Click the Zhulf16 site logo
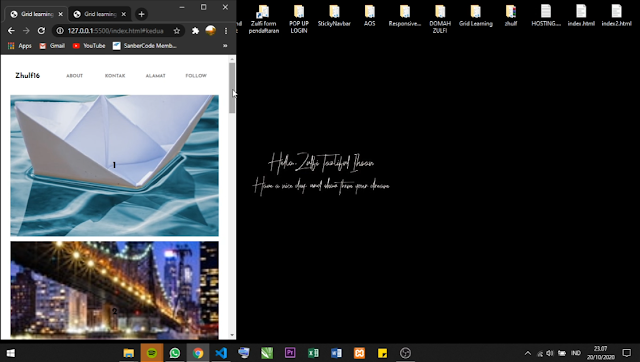The height and width of the screenshot is (362, 640). 28,76
